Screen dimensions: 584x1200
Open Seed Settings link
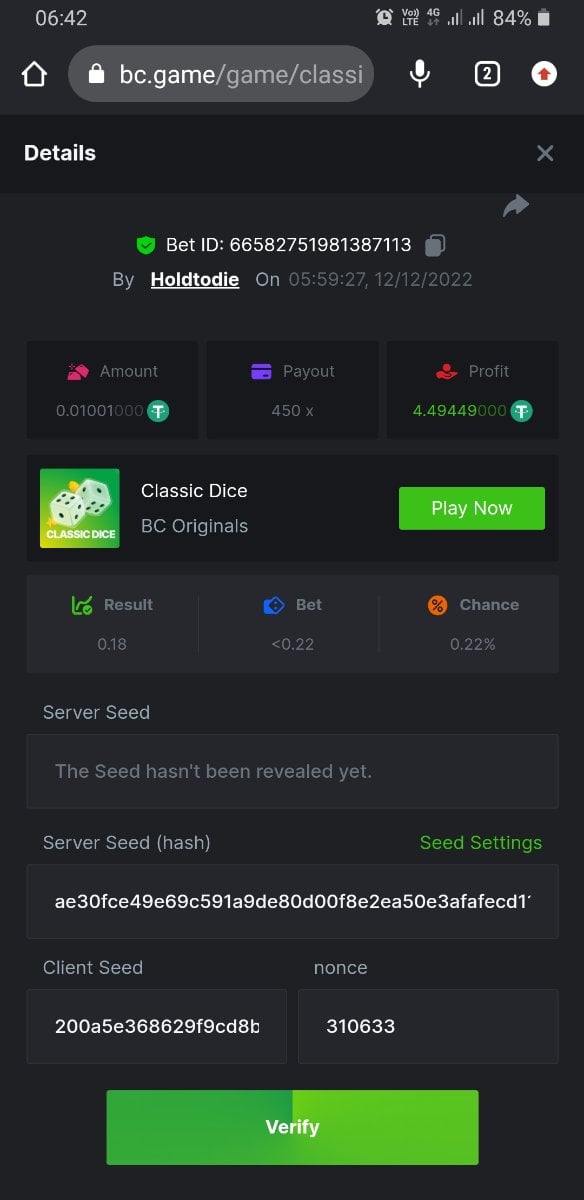coord(481,843)
